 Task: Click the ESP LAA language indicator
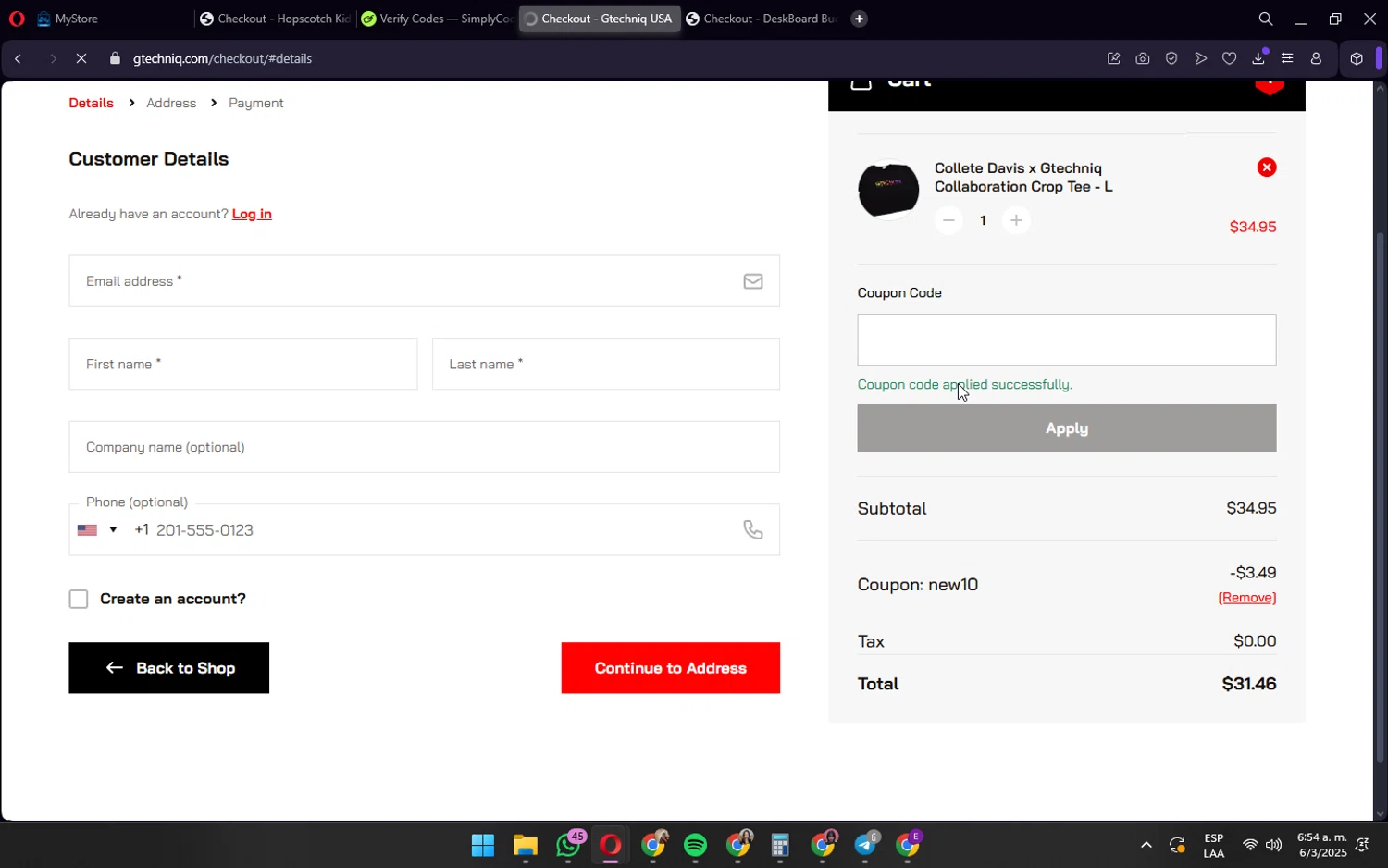click(x=1214, y=845)
